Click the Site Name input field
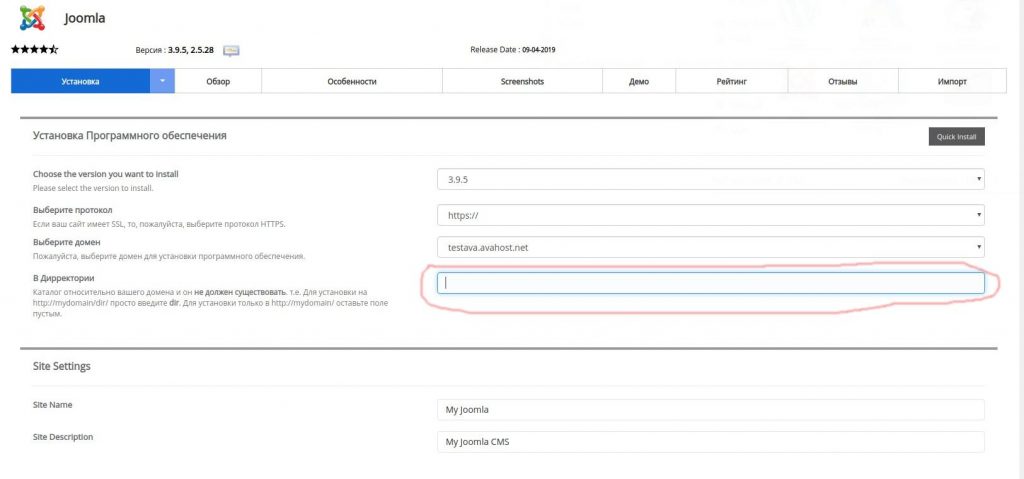Screen dimensions: 1024x479 pos(711,410)
